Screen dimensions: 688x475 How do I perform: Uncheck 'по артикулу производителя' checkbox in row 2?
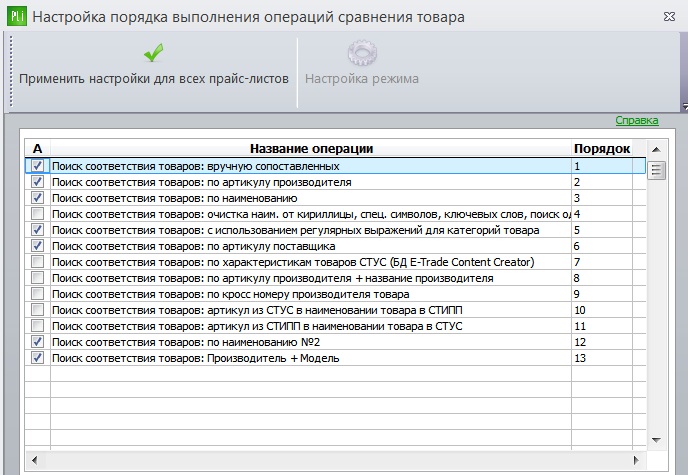[38, 182]
